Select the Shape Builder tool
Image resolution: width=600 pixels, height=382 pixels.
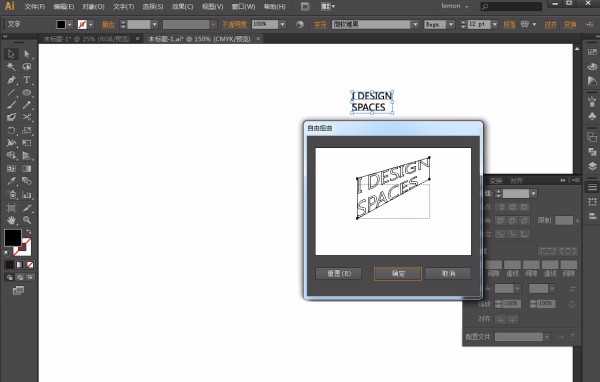pyautogui.click(x=11, y=156)
